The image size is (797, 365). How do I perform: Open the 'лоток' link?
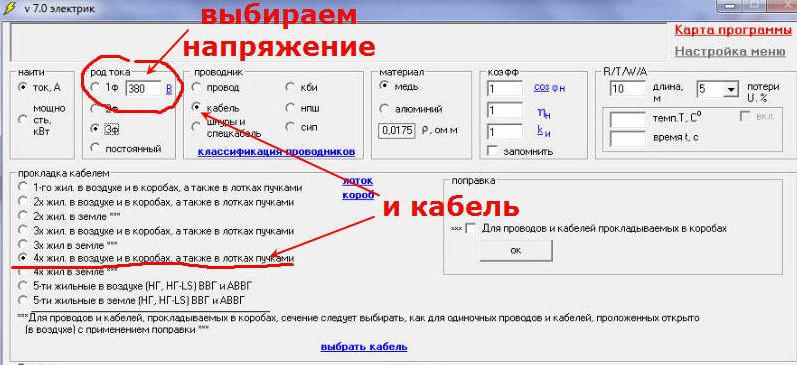358,180
